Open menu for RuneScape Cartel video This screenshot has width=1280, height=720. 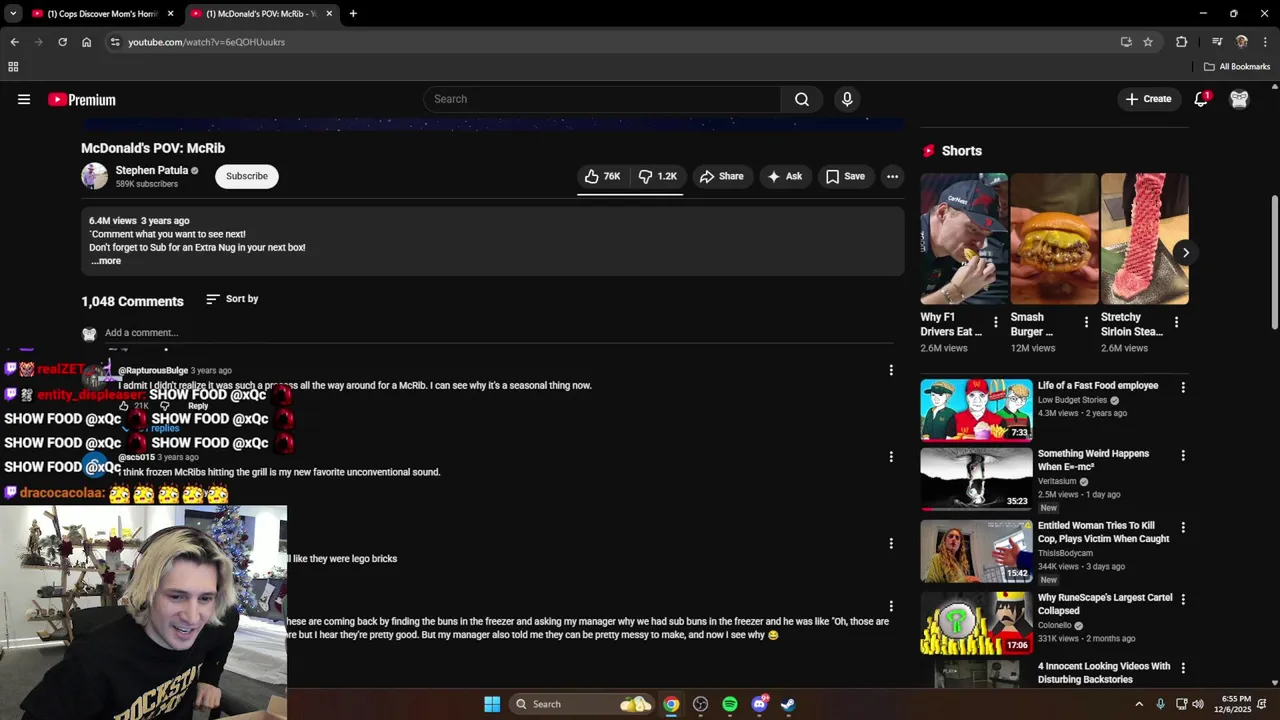[1183, 599]
